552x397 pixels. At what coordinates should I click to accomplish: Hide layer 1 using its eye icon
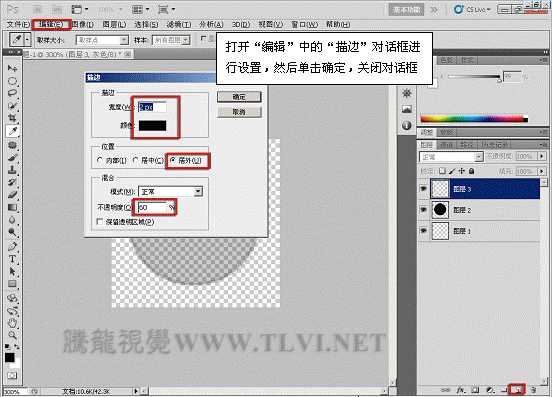424,231
